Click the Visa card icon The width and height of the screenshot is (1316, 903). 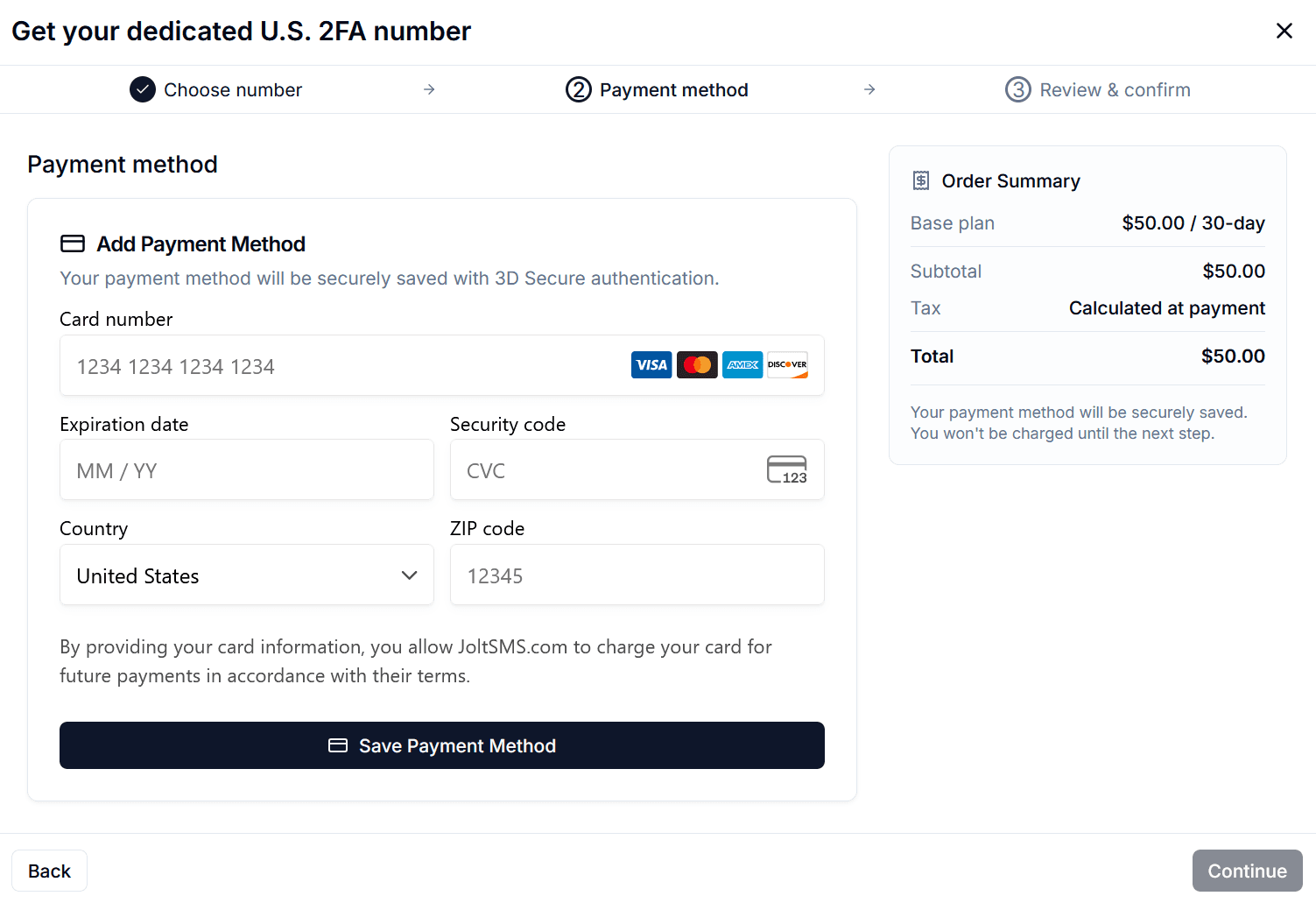[x=651, y=364]
